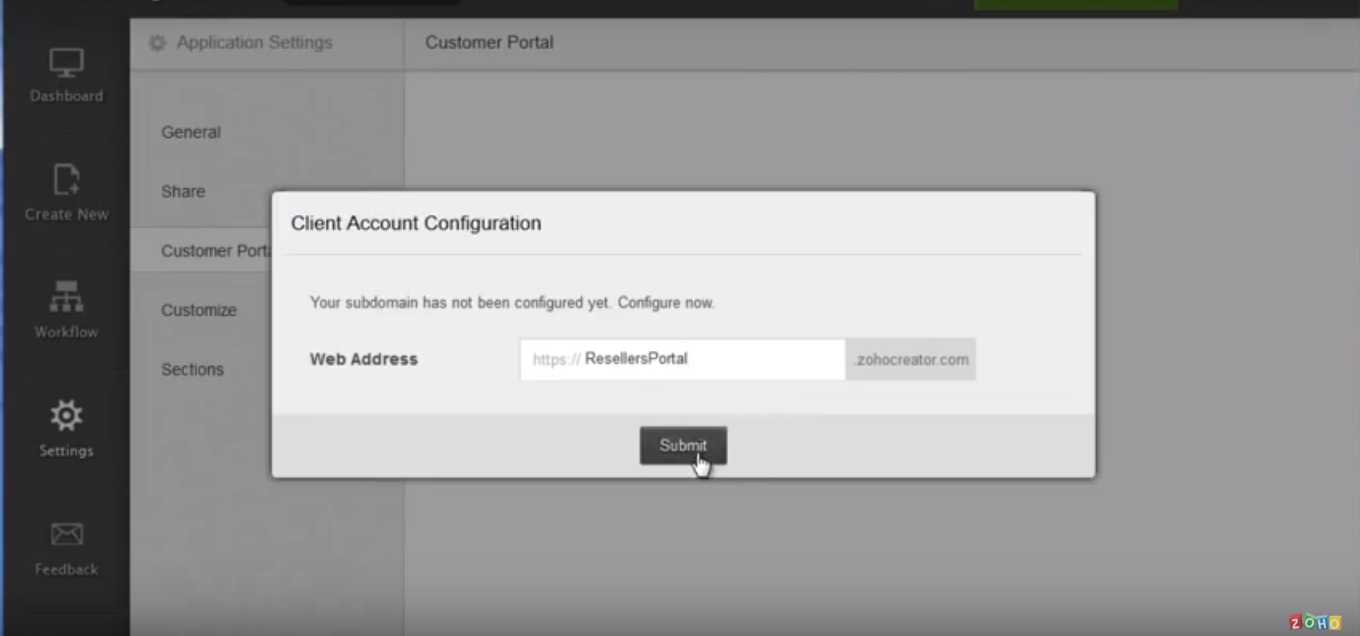Screen dimensions: 1360x636
Task: Click the .zohocreator.com domain suffix
Action: tap(911, 359)
